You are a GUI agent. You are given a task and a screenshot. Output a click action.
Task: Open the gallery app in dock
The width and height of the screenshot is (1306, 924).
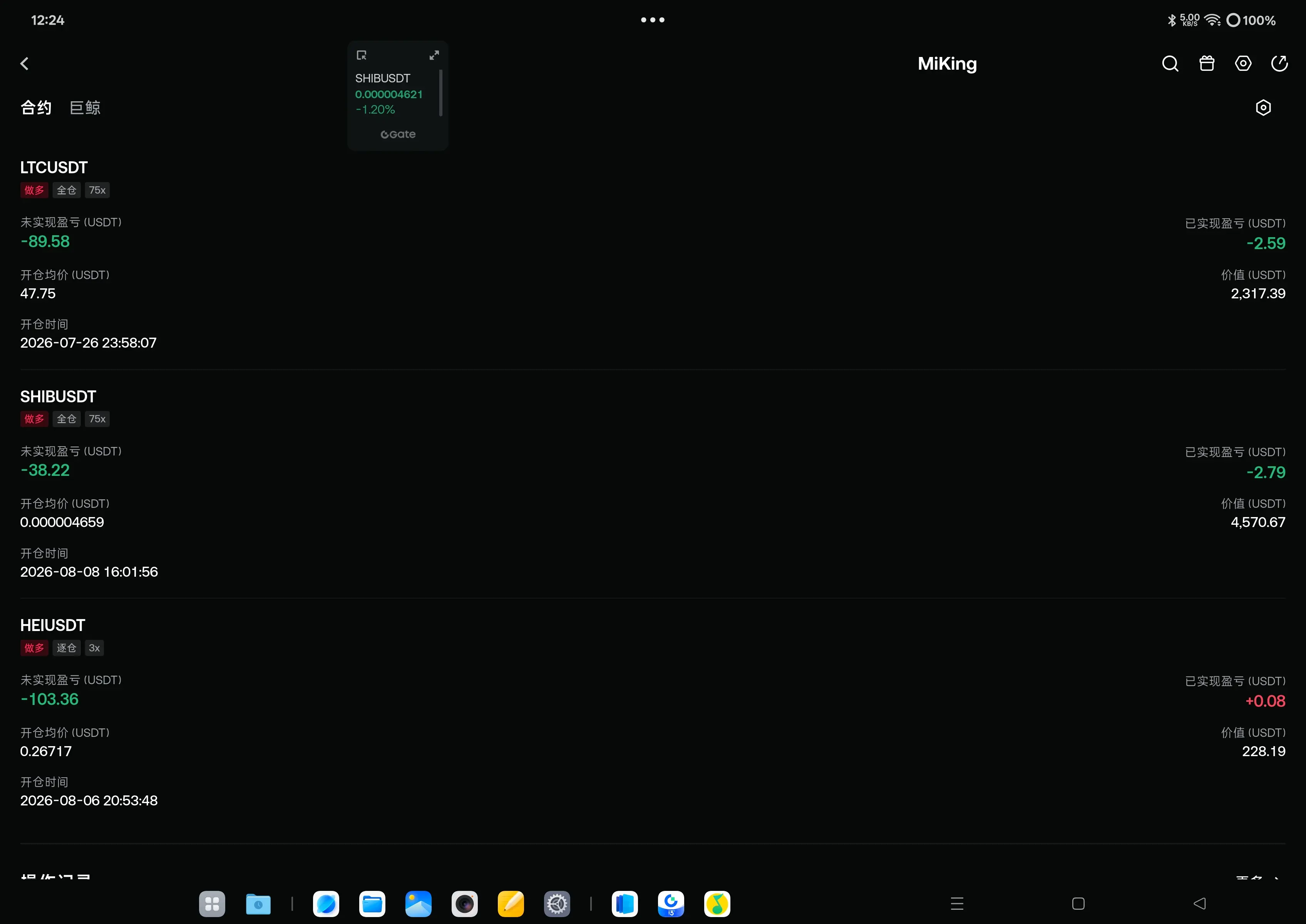[x=418, y=904]
